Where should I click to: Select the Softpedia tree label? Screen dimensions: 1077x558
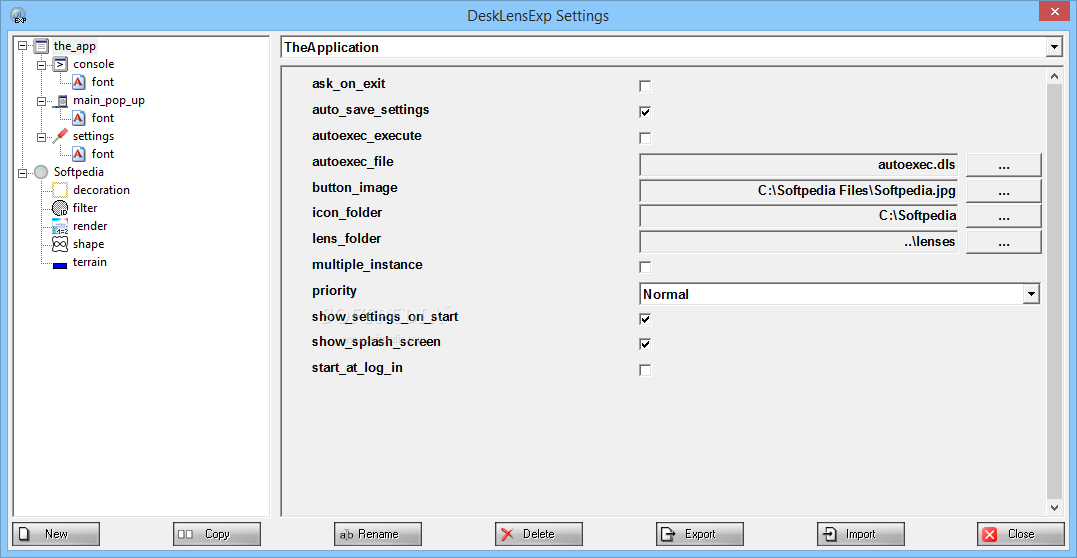coord(78,172)
